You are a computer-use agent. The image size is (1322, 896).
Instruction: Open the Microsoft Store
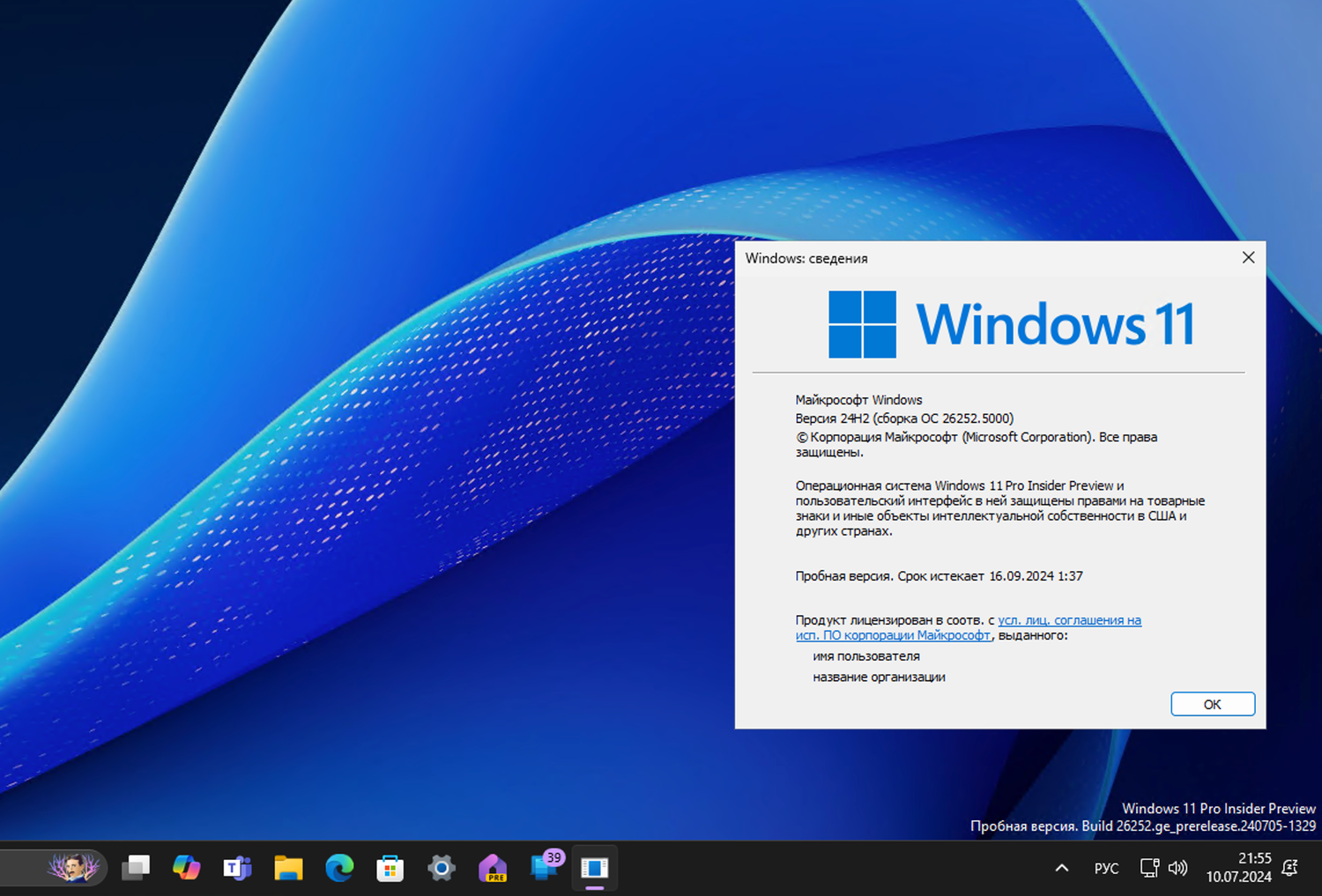click(390, 869)
